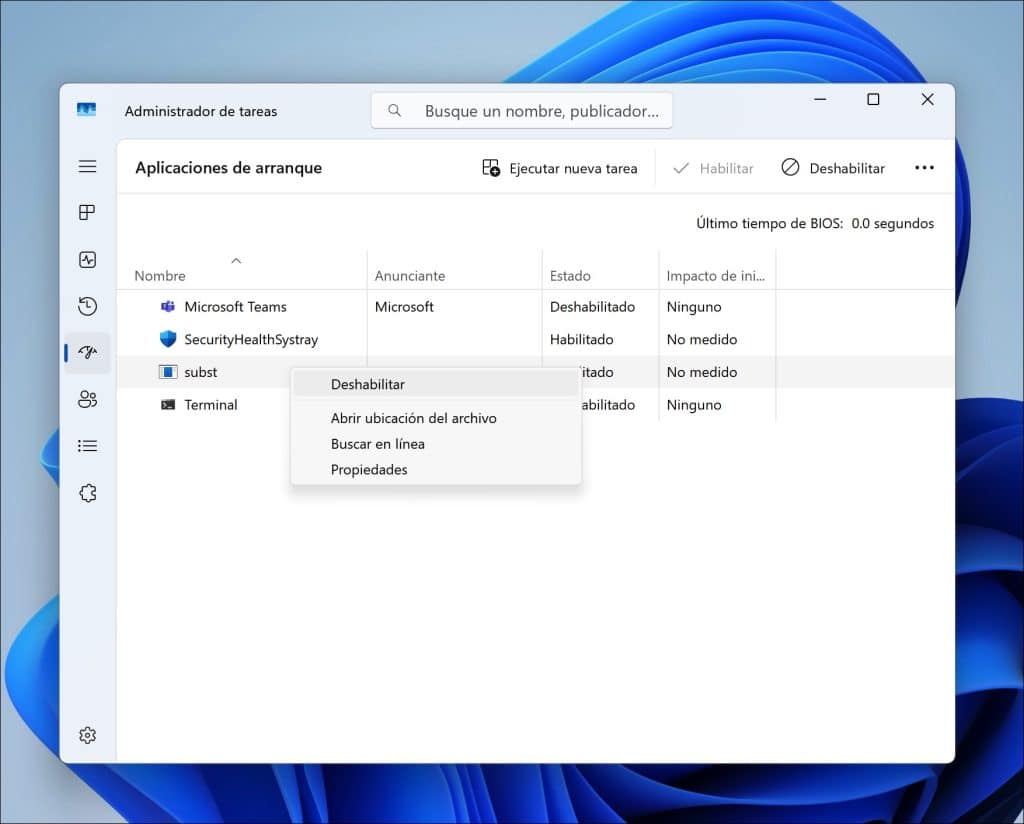Click Ejecutar nueva tarea button
The image size is (1024, 824).
pyautogui.click(x=560, y=168)
